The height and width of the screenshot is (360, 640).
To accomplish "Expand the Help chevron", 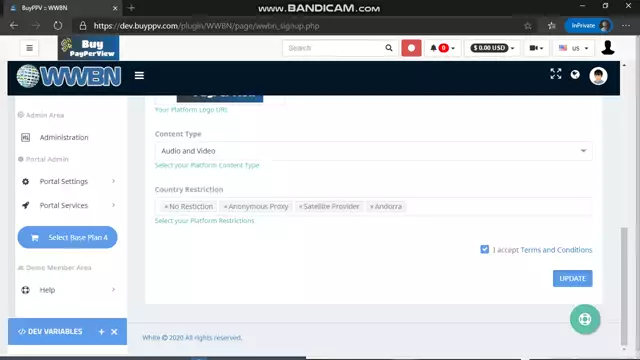I will coord(113,289).
